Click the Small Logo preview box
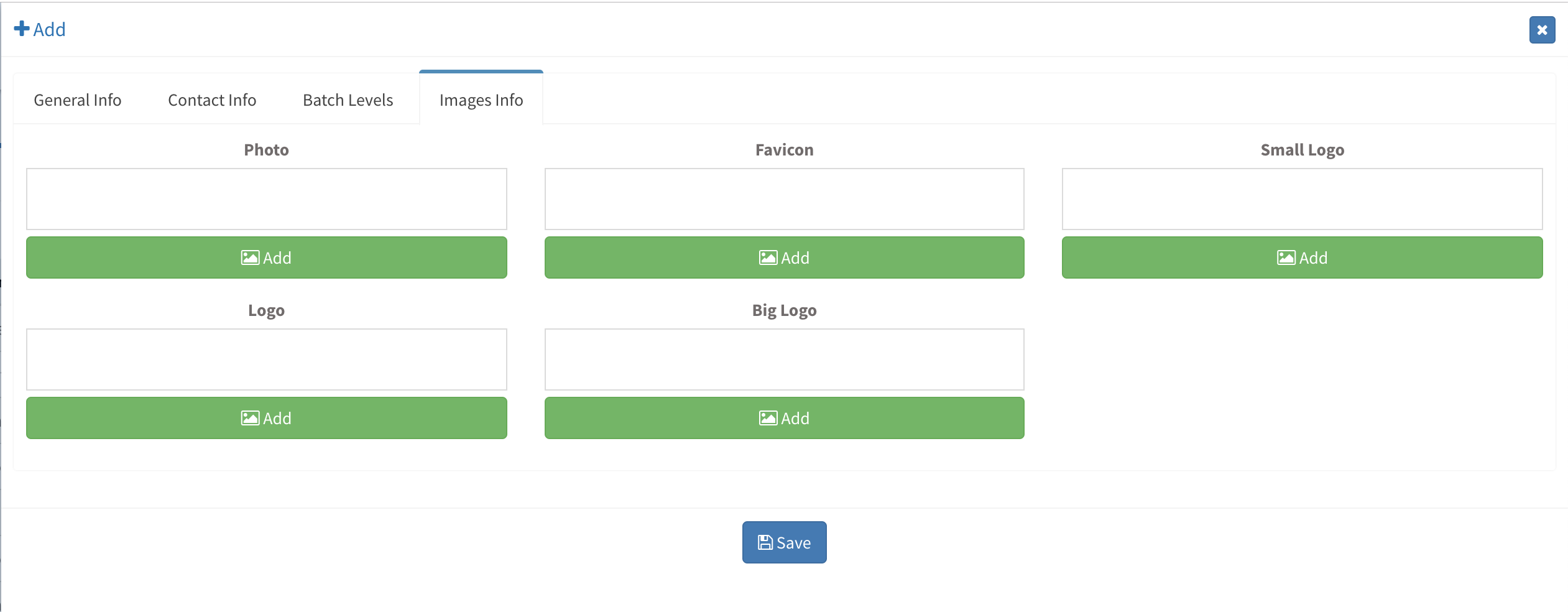Image resolution: width=1568 pixels, height=612 pixels. [x=1303, y=199]
